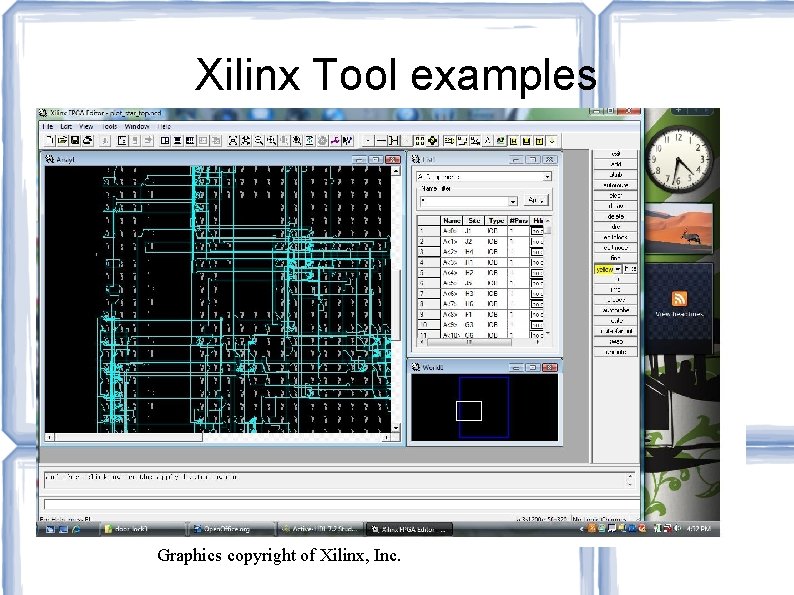The image size is (794, 595).
Task: Open the Window menu
Action: [x=137, y=126]
